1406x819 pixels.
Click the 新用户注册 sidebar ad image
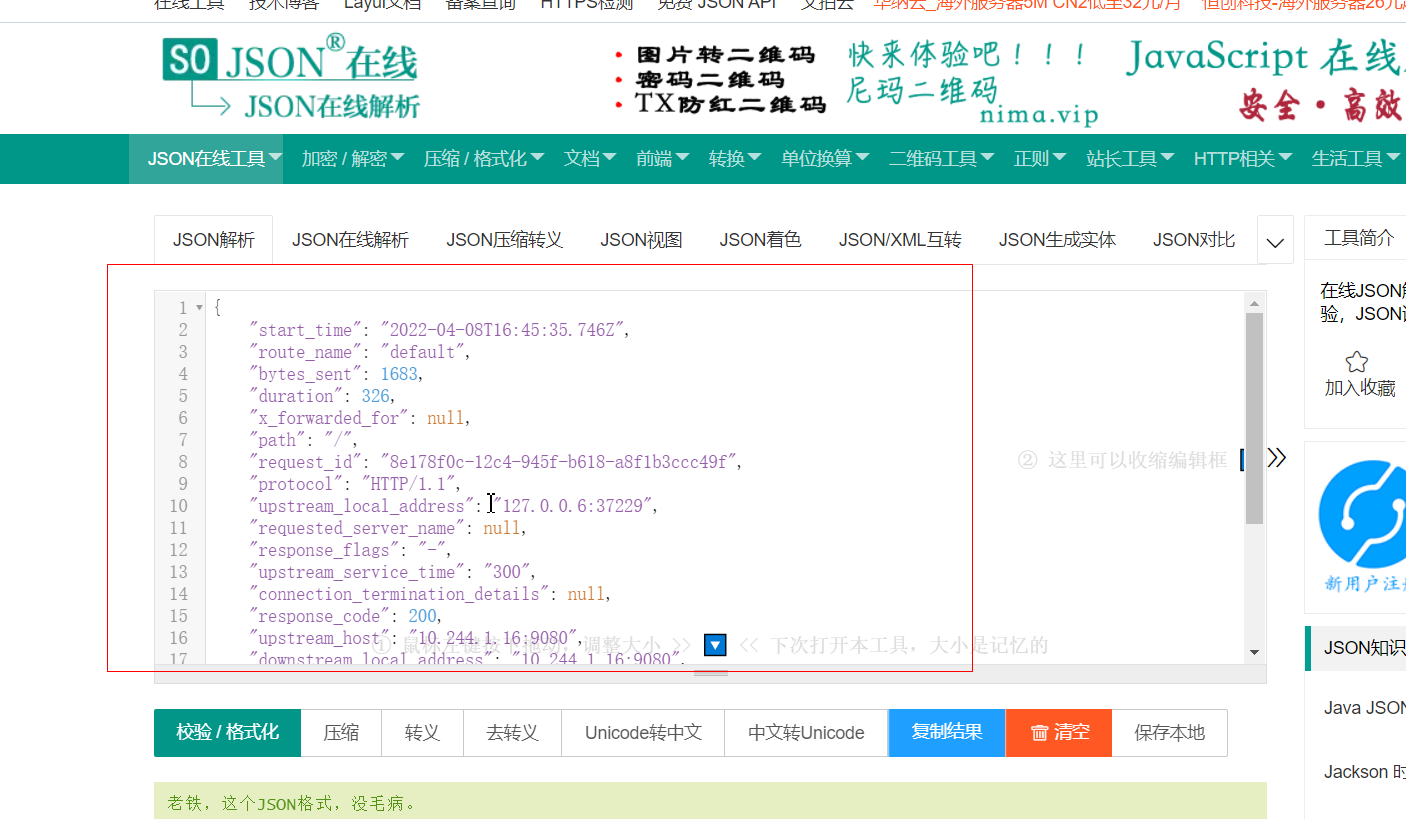pyautogui.click(x=1362, y=527)
